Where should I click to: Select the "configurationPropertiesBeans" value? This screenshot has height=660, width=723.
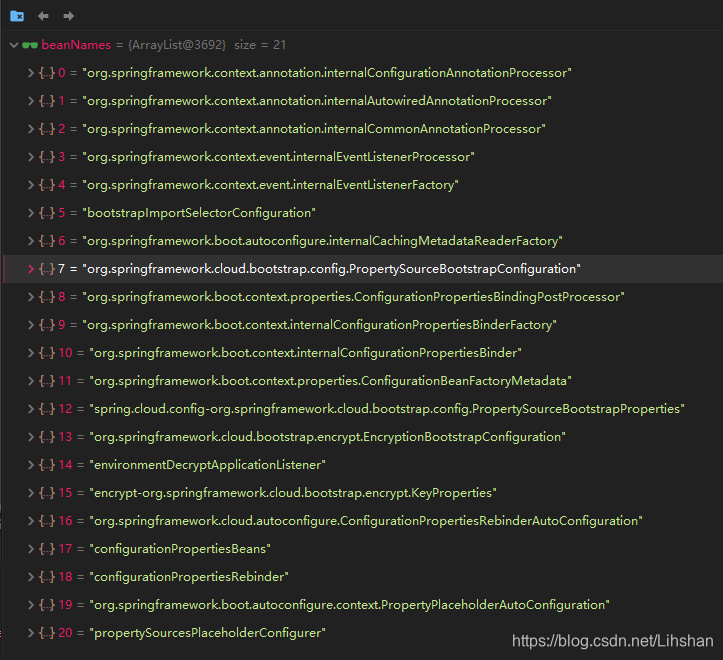coord(180,549)
